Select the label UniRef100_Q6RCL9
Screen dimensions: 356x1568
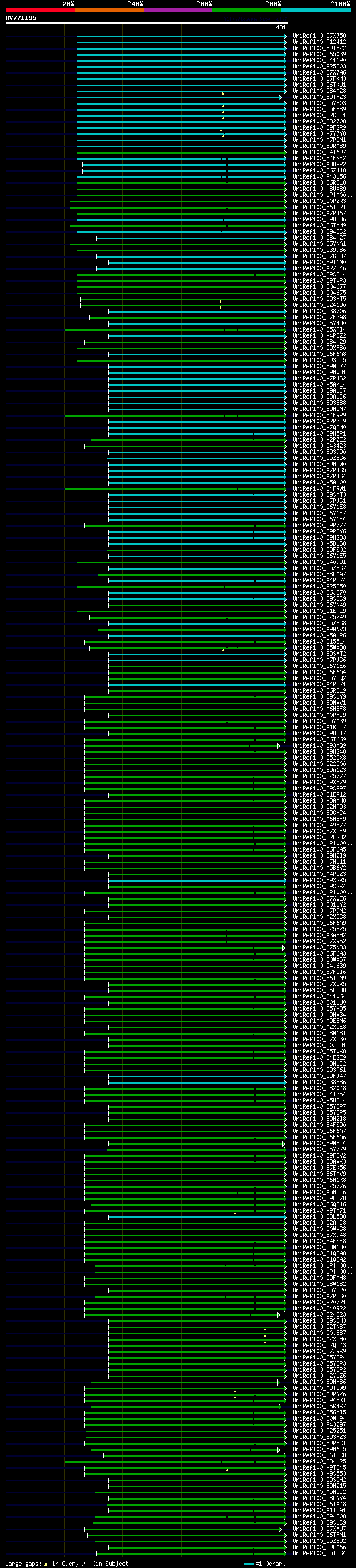(319, 691)
